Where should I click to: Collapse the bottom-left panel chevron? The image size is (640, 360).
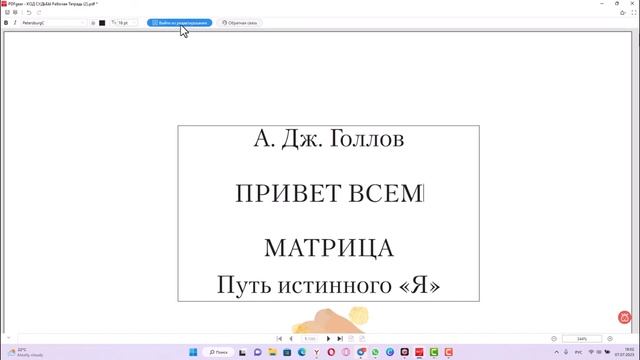[x=9, y=338]
